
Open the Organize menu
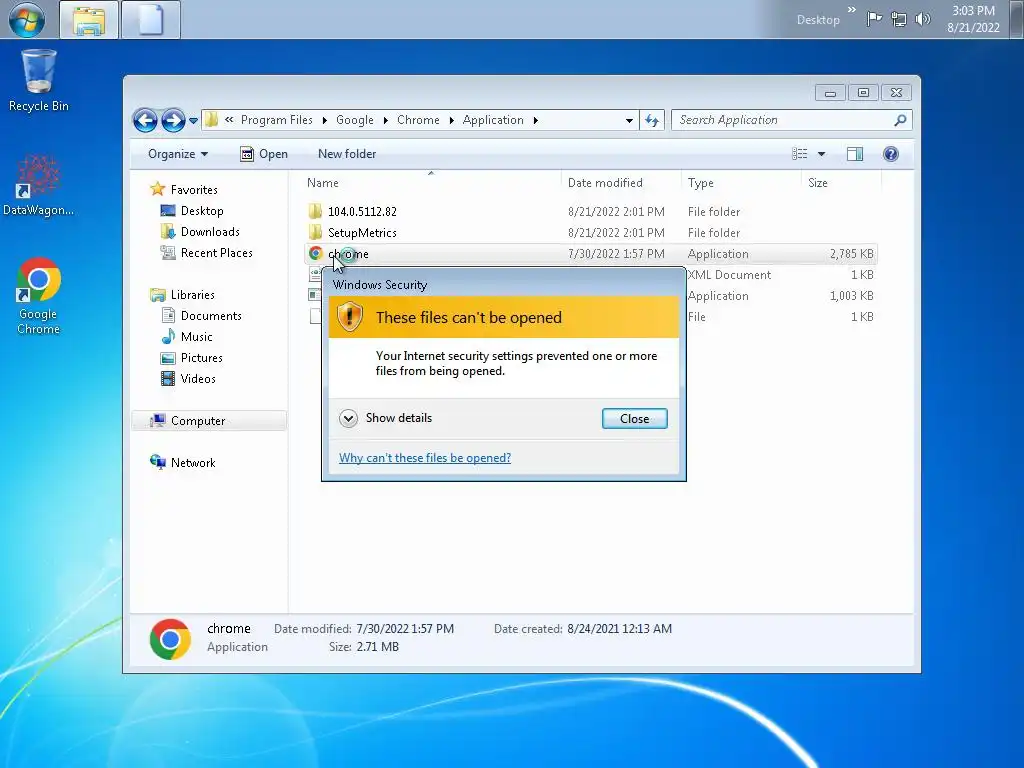[178, 154]
